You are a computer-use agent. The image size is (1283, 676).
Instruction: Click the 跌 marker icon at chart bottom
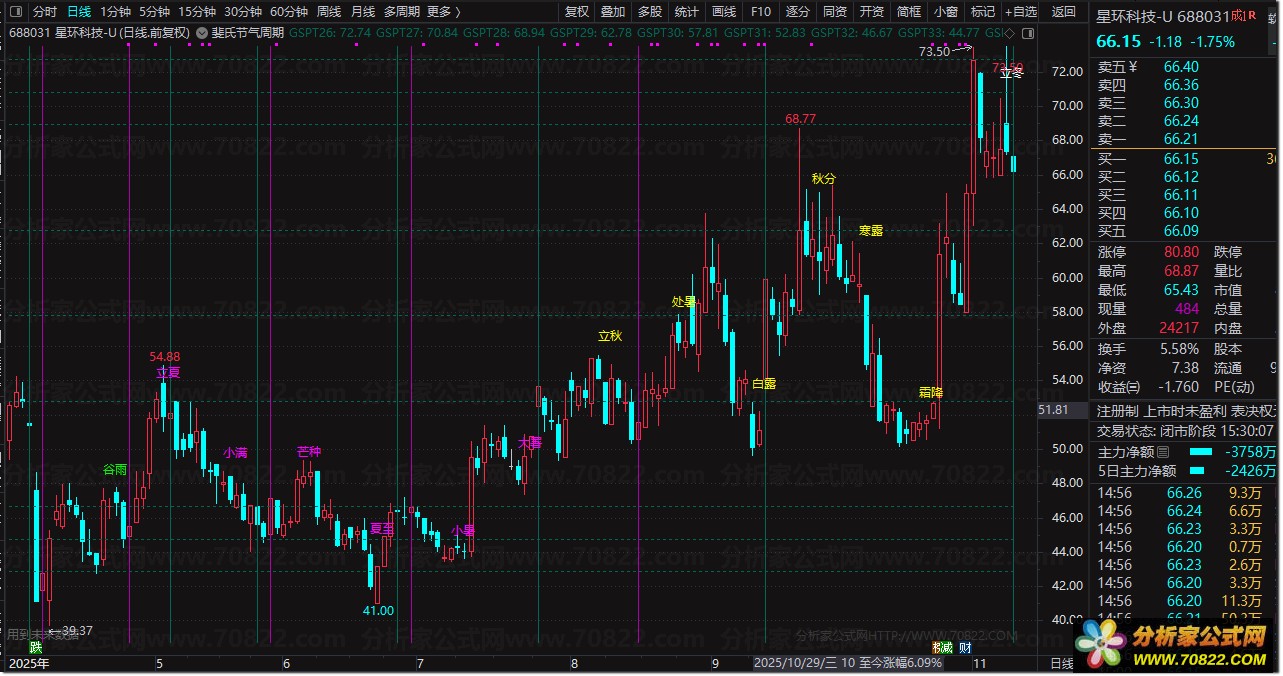click(x=36, y=648)
